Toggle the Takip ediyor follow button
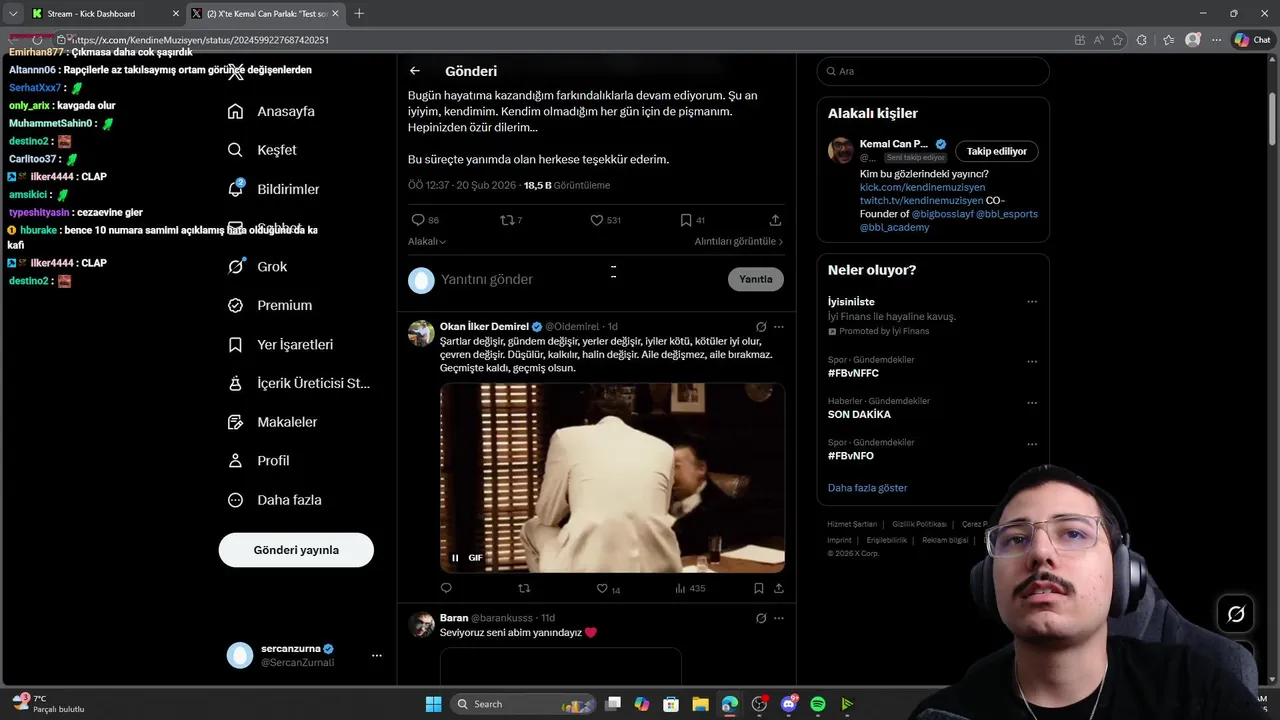Viewport: 1280px width, 720px height. [x=997, y=151]
